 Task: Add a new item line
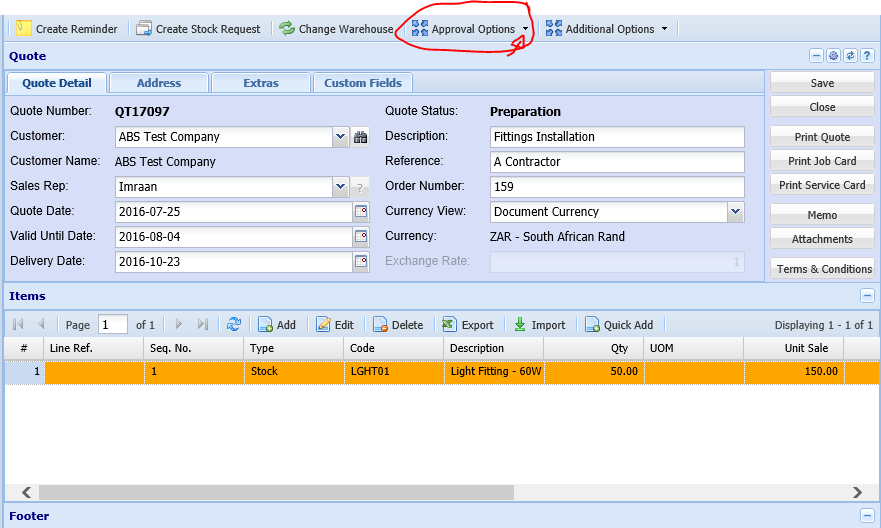point(277,325)
